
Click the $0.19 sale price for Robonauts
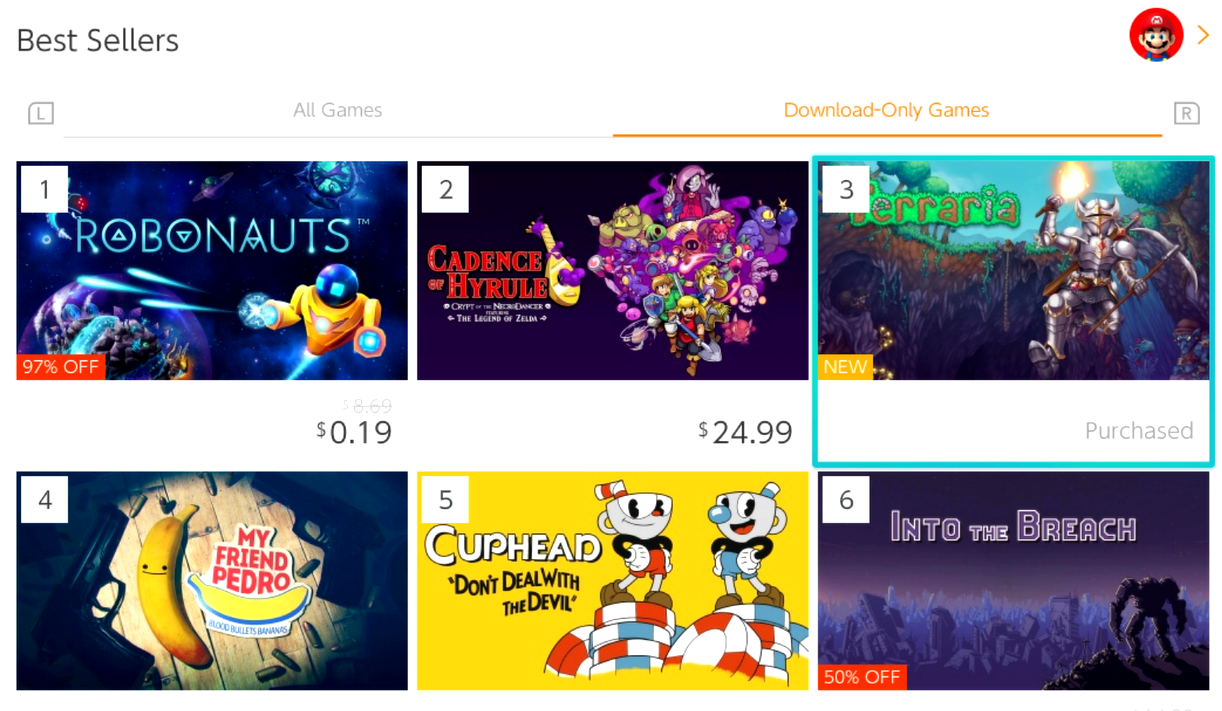coord(354,432)
